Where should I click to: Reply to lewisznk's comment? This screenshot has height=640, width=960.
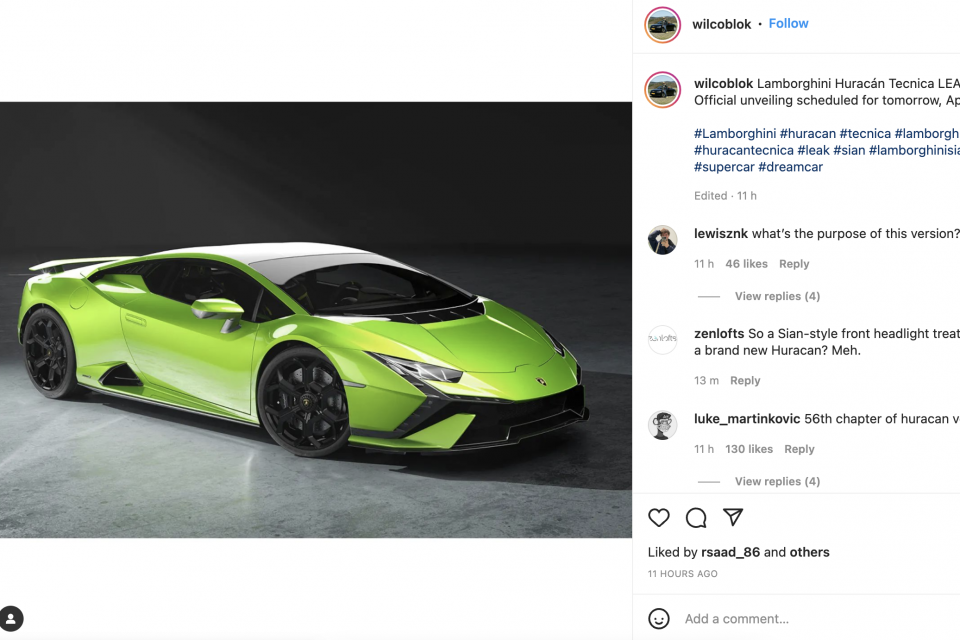(794, 264)
